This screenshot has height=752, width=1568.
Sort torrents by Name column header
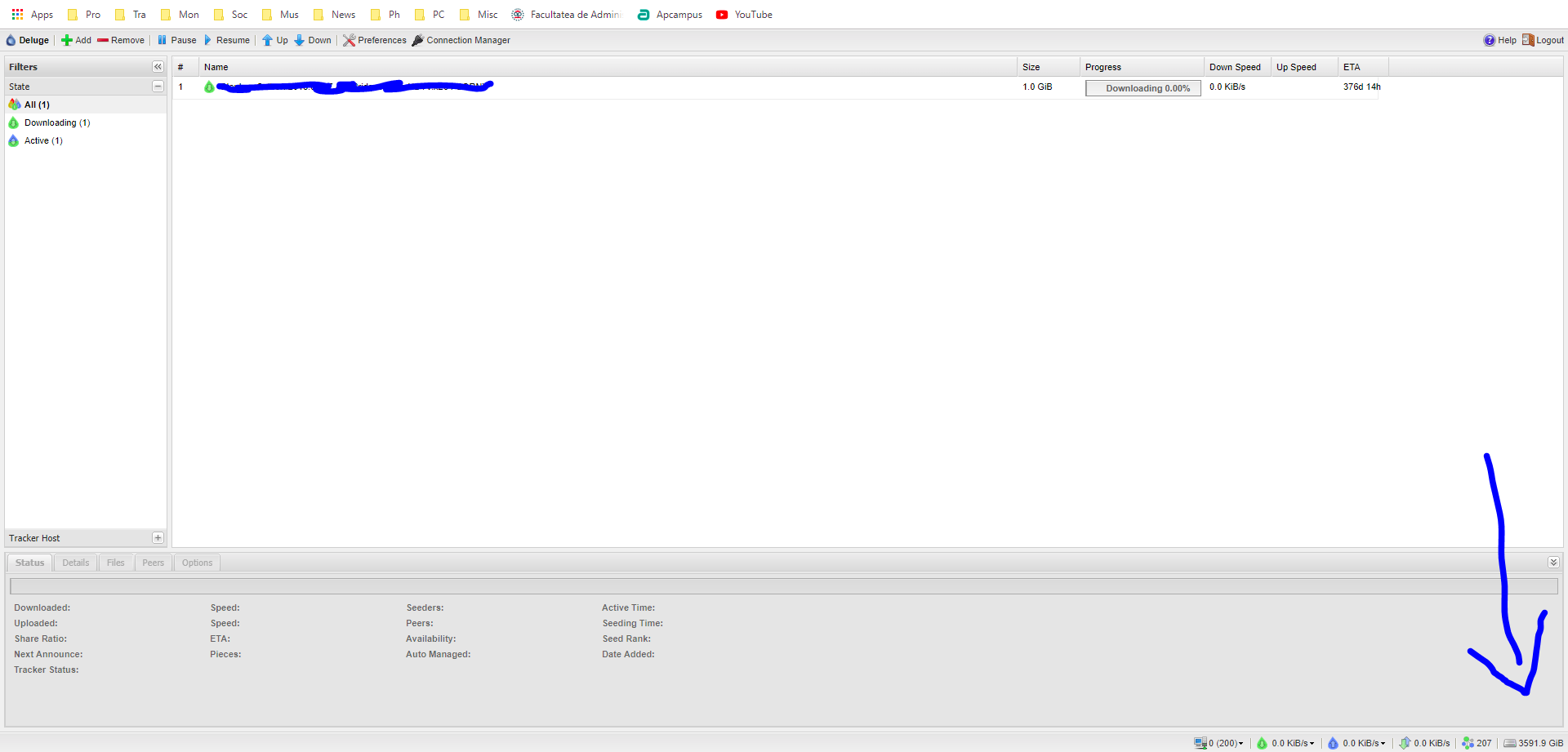608,67
